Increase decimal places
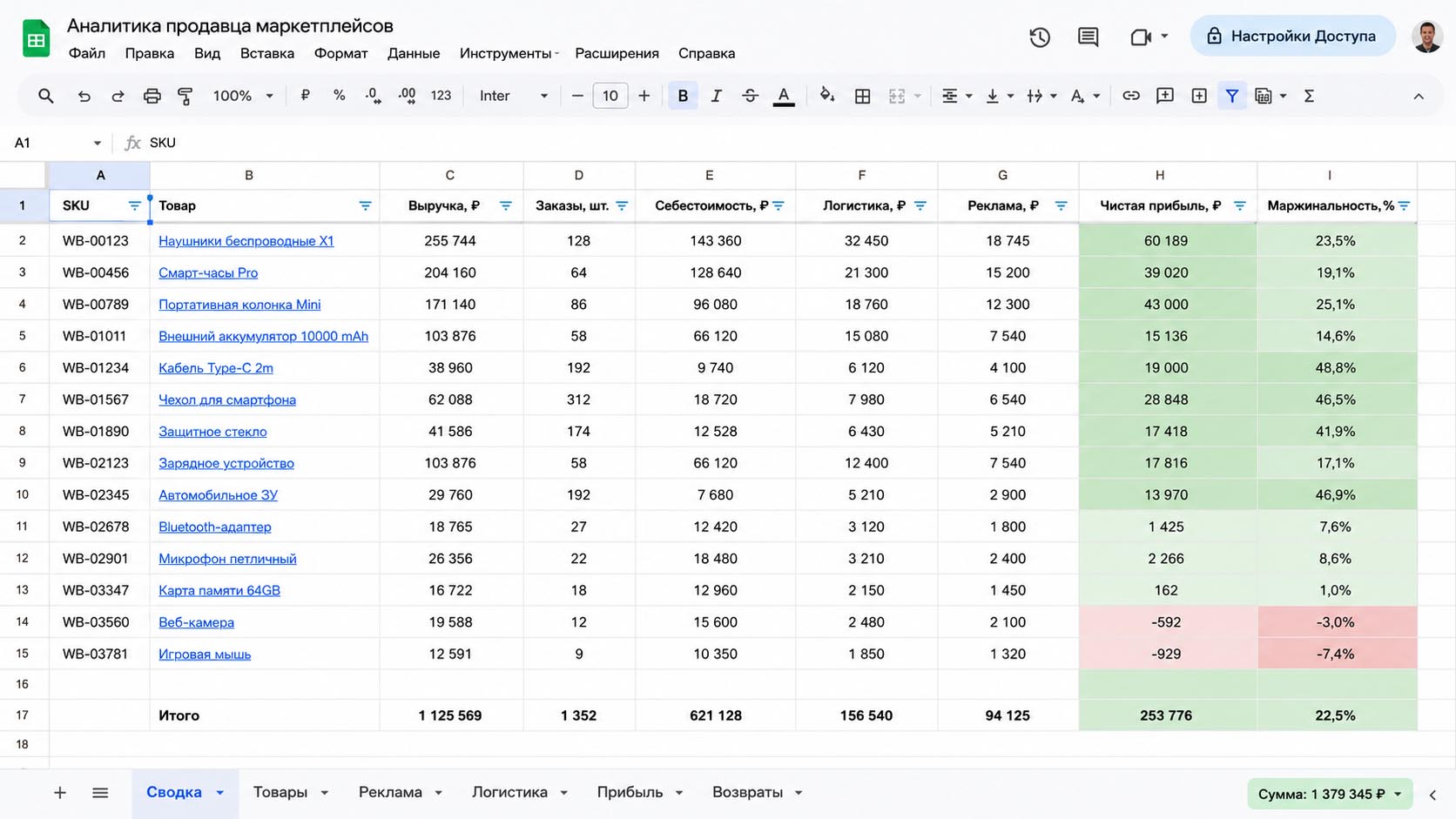 [x=407, y=96]
